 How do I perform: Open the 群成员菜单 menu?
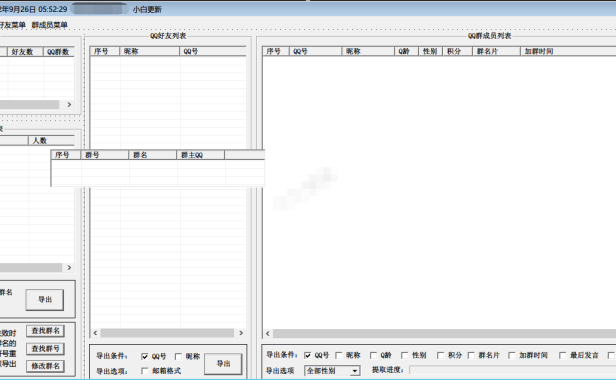pos(50,25)
